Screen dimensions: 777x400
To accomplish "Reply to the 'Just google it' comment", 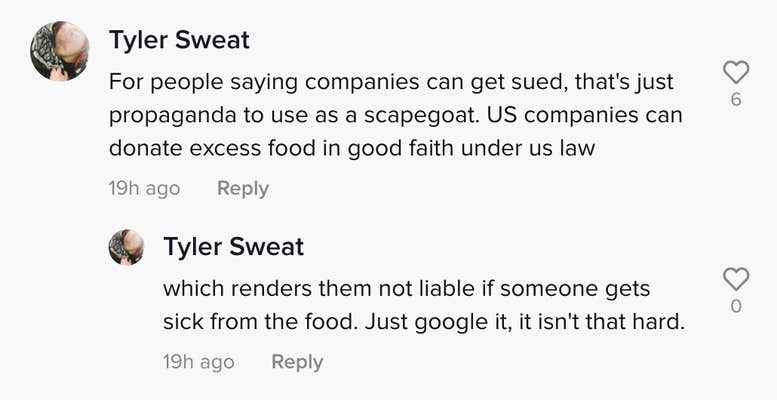I will coord(297,362).
